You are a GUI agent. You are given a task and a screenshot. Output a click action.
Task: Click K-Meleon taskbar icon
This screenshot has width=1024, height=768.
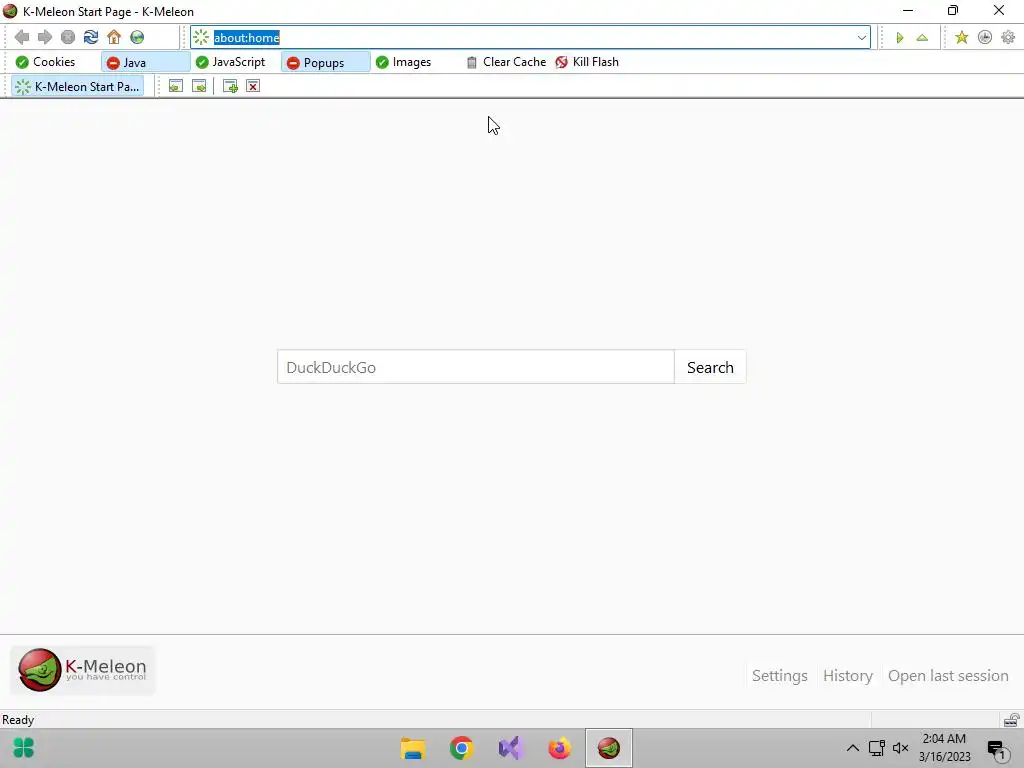pos(609,748)
